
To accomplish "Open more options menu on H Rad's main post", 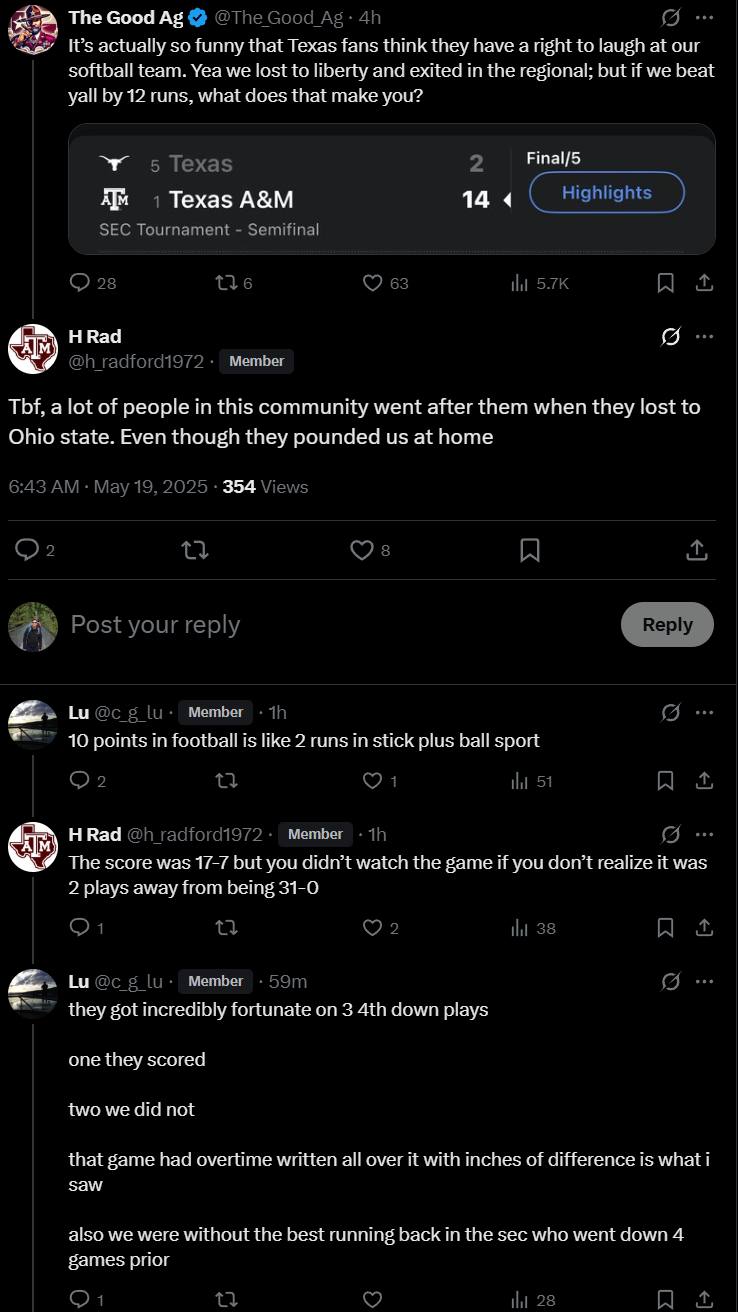I will 704,336.
